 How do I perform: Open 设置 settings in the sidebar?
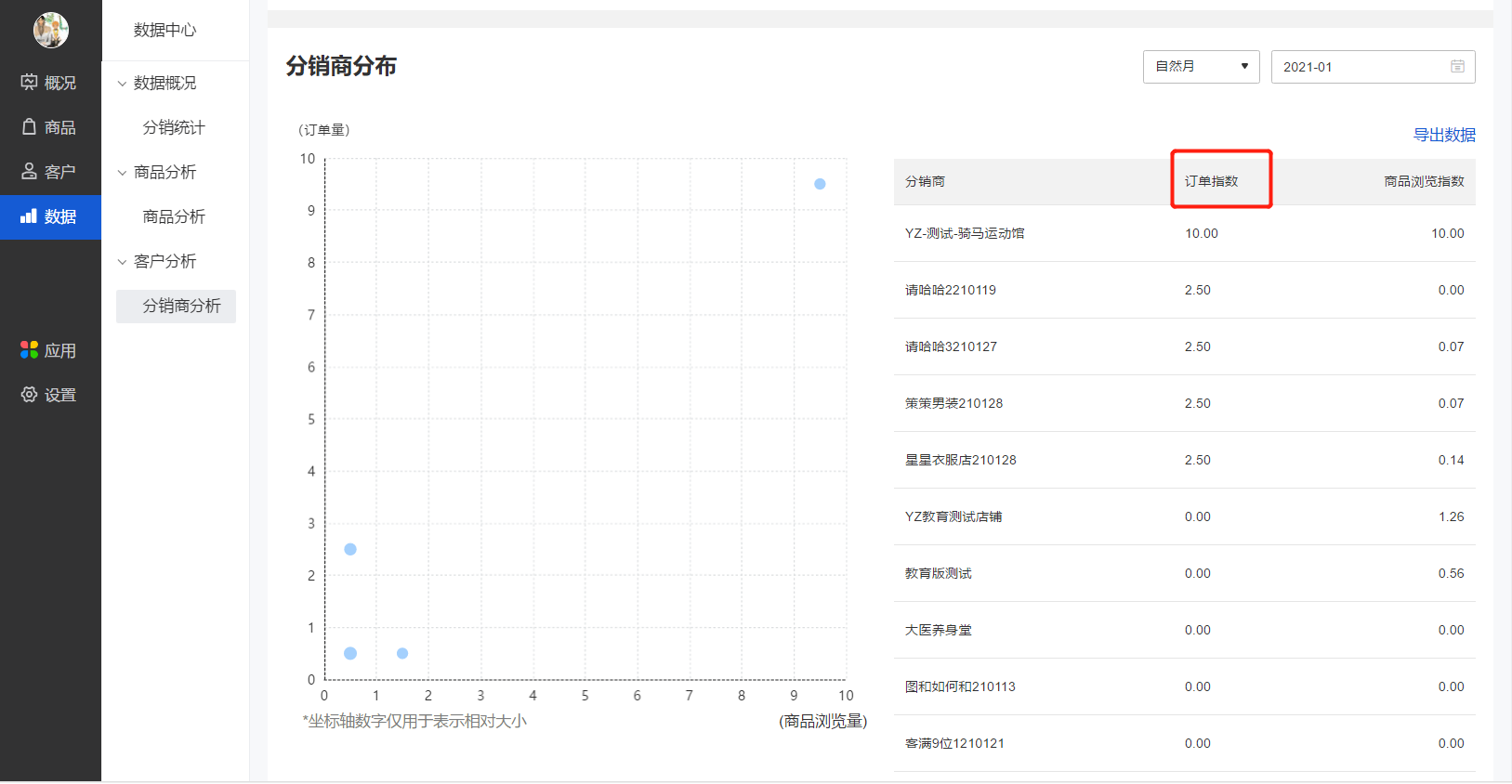(50, 395)
